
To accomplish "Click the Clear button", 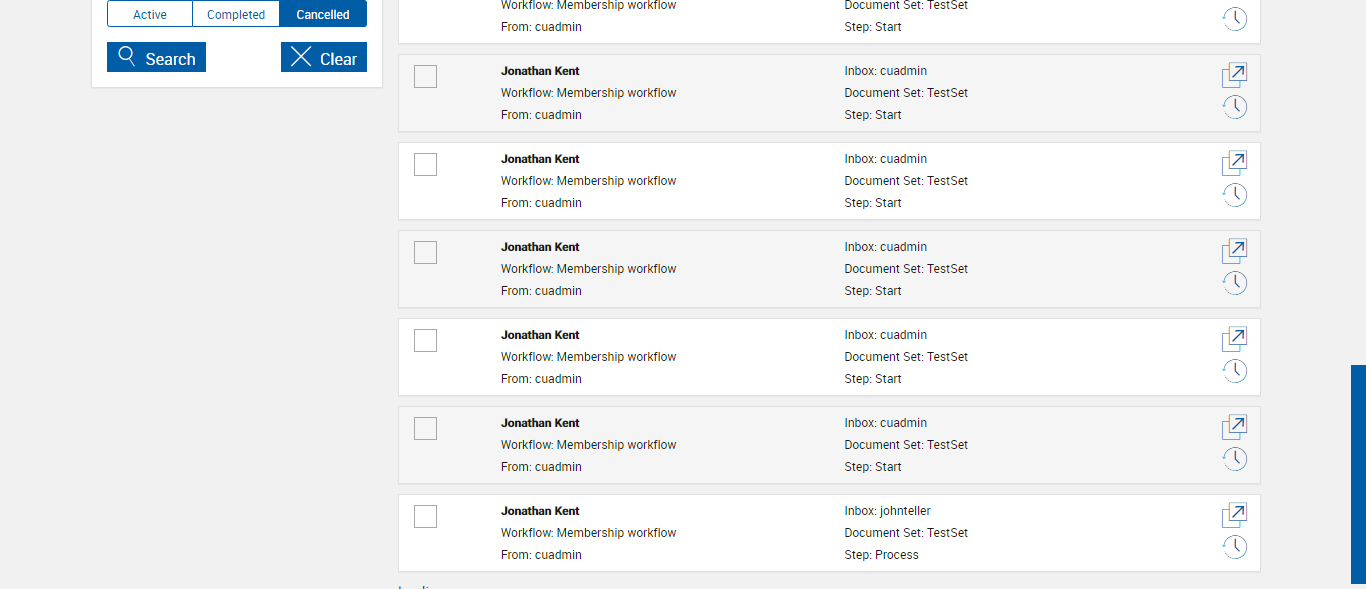I will [x=324, y=58].
